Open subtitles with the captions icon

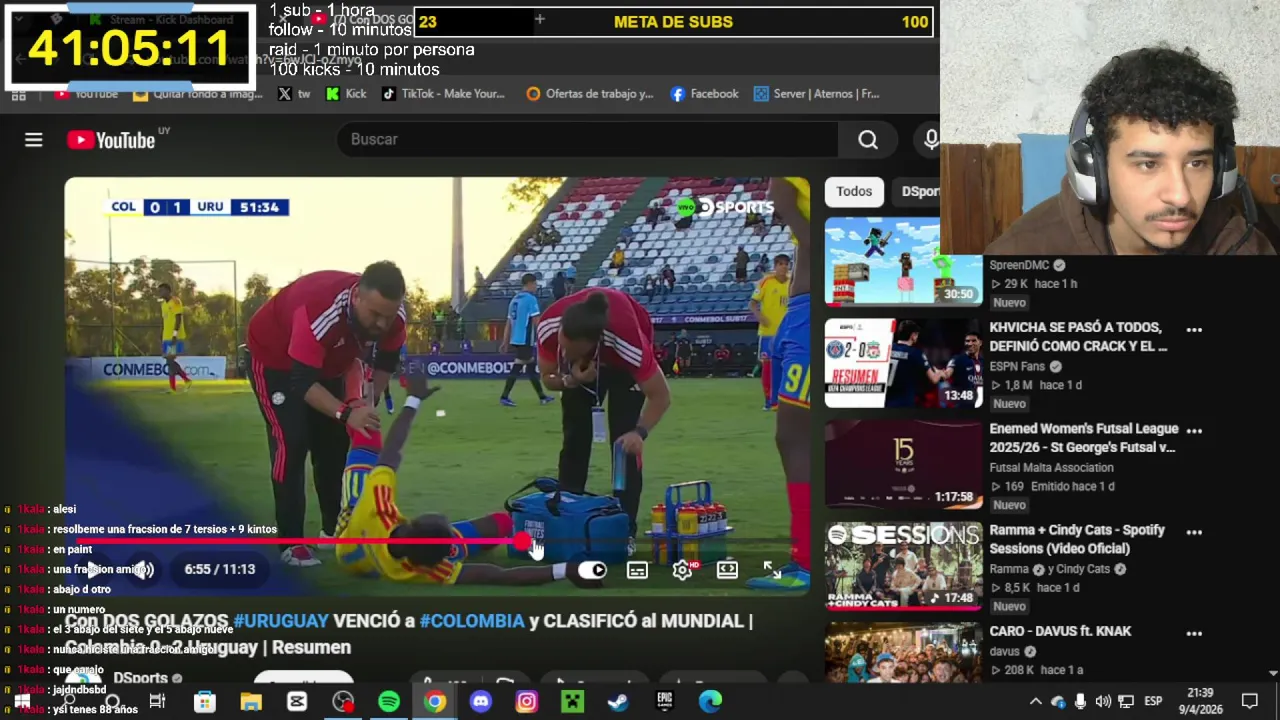coord(637,570)
